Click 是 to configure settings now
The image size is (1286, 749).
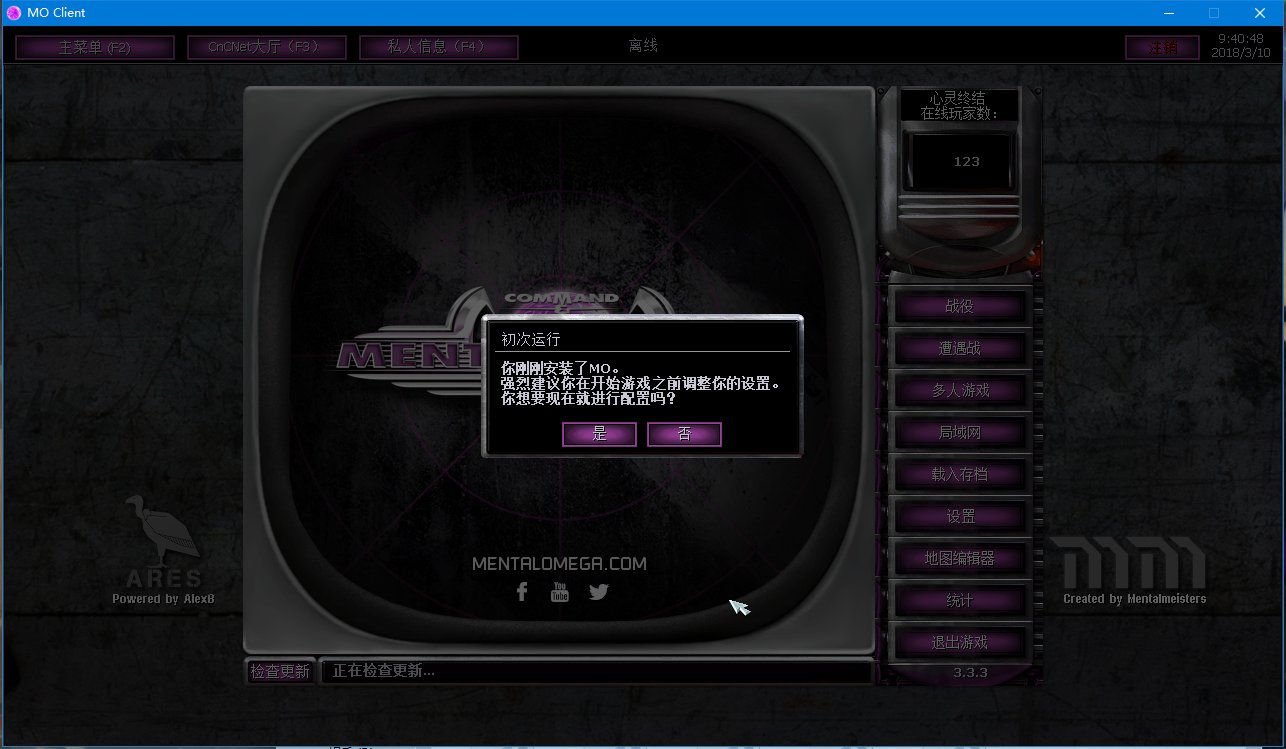(x=599, y=434)
